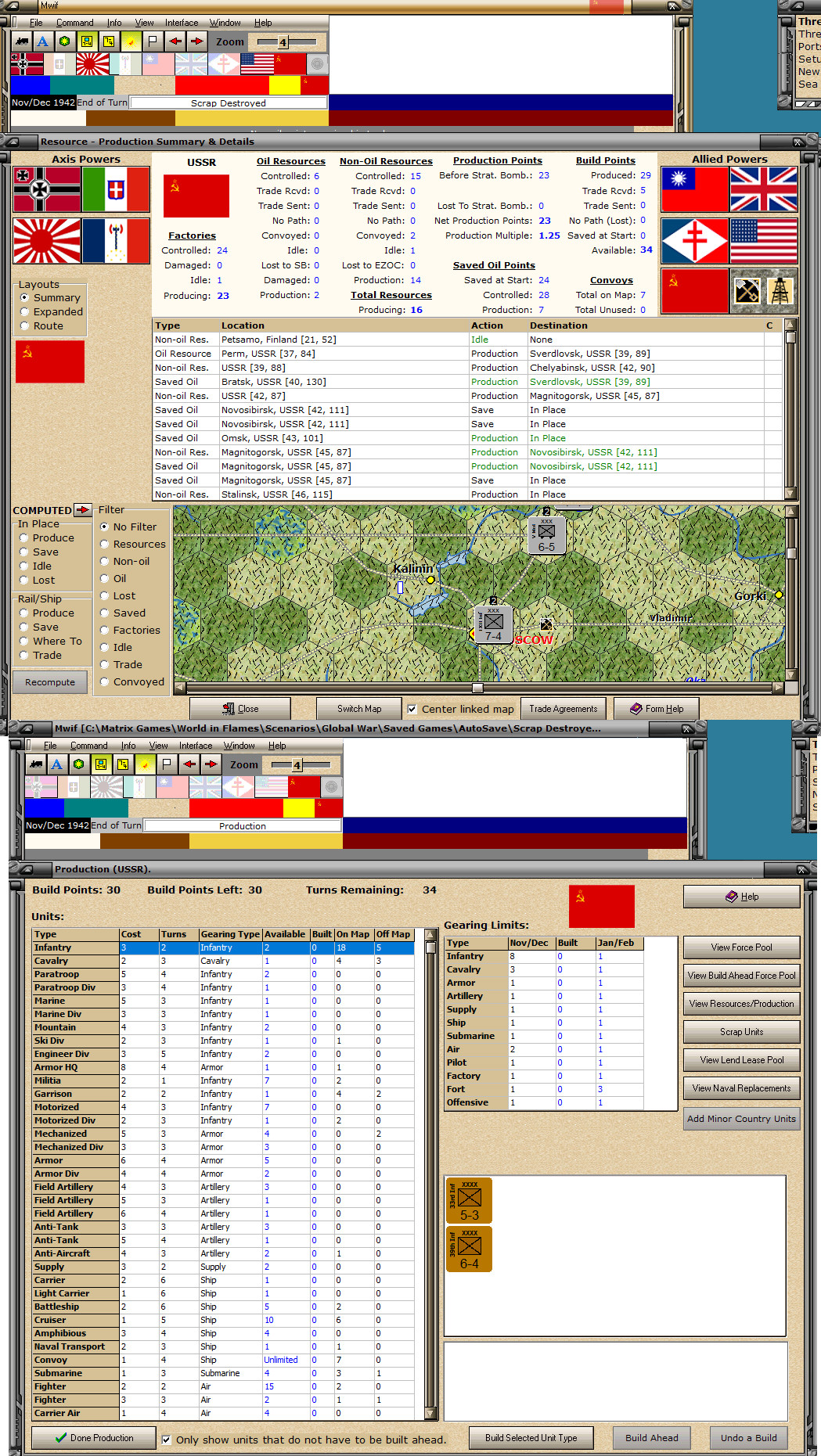The height and width of the screenshot is (1456, 821).
Task: Click the sun weather icon in upper toolbar
Action: pyautogui.click(x=131, y=41)
